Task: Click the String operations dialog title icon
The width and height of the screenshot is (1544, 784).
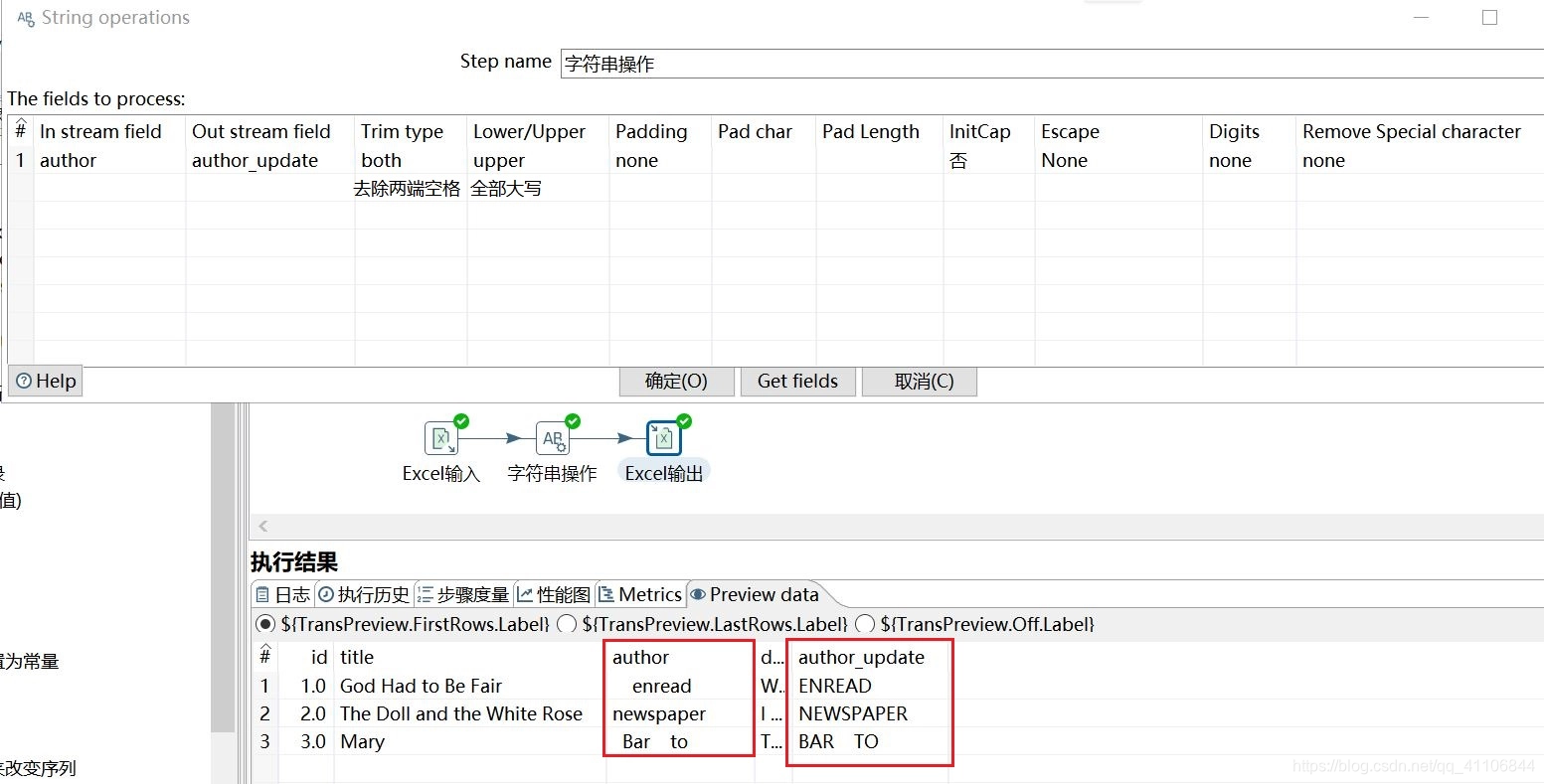Action: tap(26, 18)
